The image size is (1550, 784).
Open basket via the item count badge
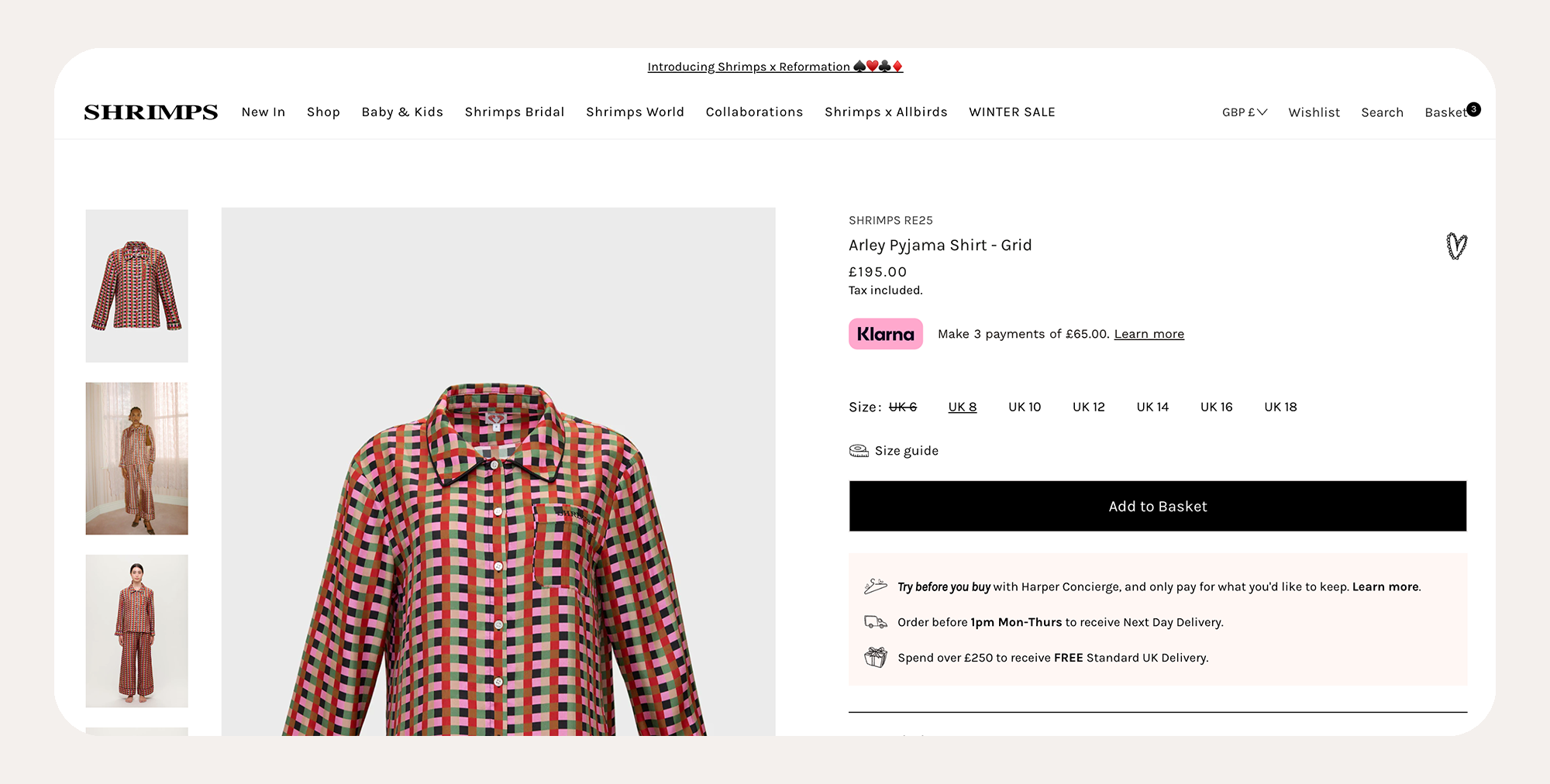point(1473,109)
